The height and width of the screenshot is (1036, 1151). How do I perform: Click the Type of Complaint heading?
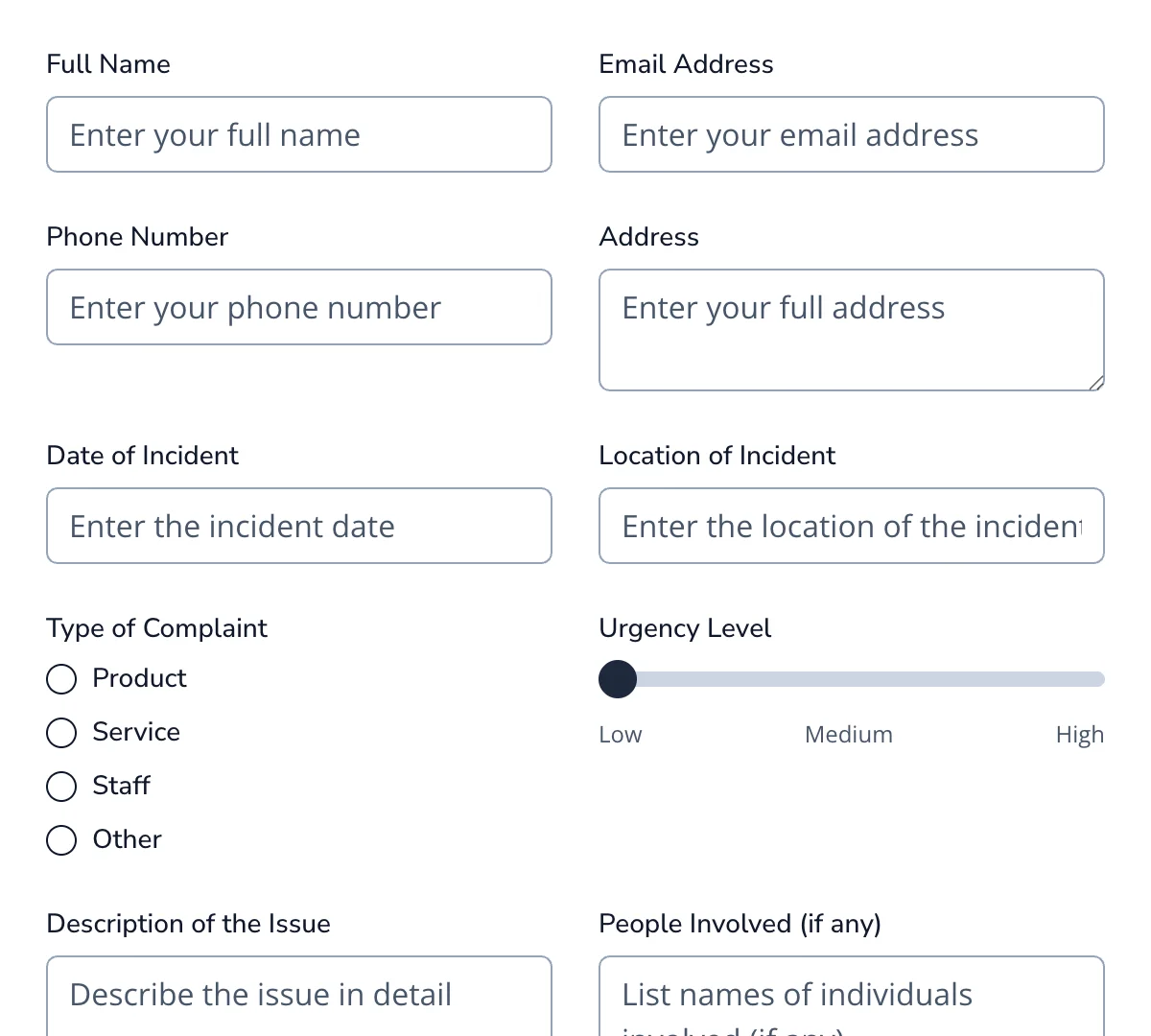click(x=156, y=628)
